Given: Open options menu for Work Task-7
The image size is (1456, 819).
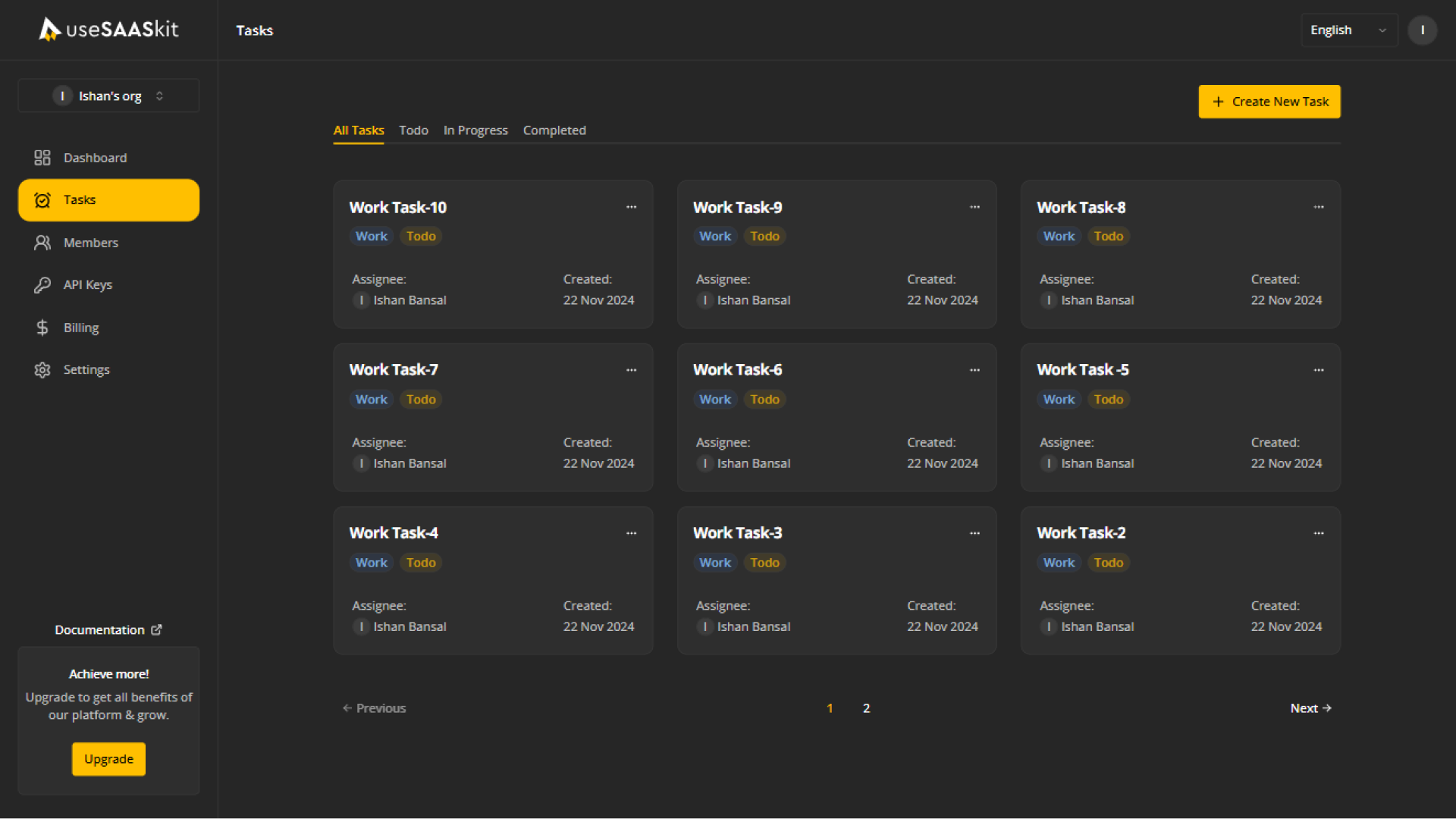Looking at the screenshot, I should pyautogui.click(x=631, y=370).
